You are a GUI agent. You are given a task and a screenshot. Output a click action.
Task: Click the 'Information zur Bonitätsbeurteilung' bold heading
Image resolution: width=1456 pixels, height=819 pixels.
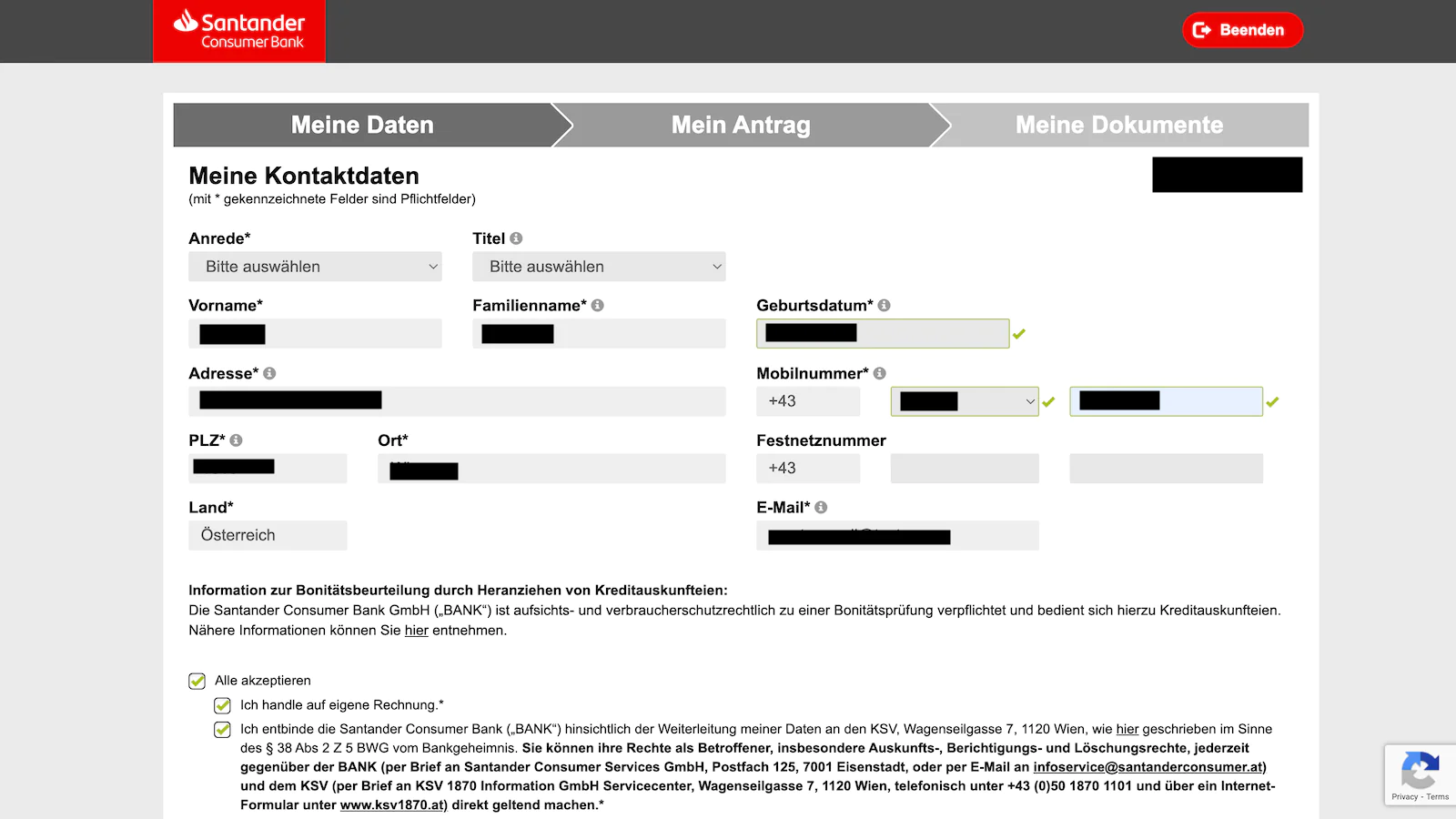pyautogui.click(x=458, y=591)
